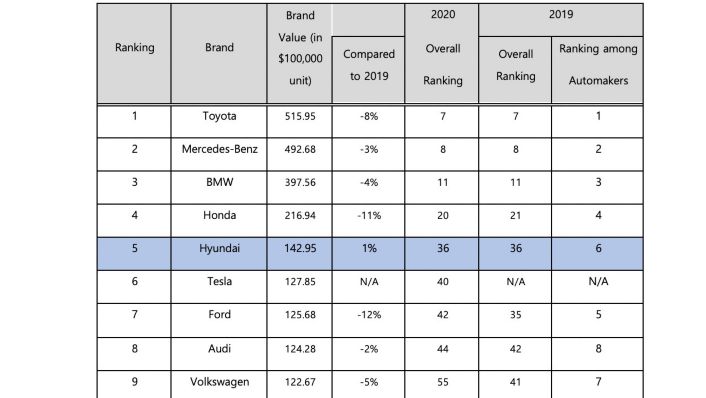The image size is (706, 398).
Task: Click the Compared to 2019 header
Action: [368, 70]
